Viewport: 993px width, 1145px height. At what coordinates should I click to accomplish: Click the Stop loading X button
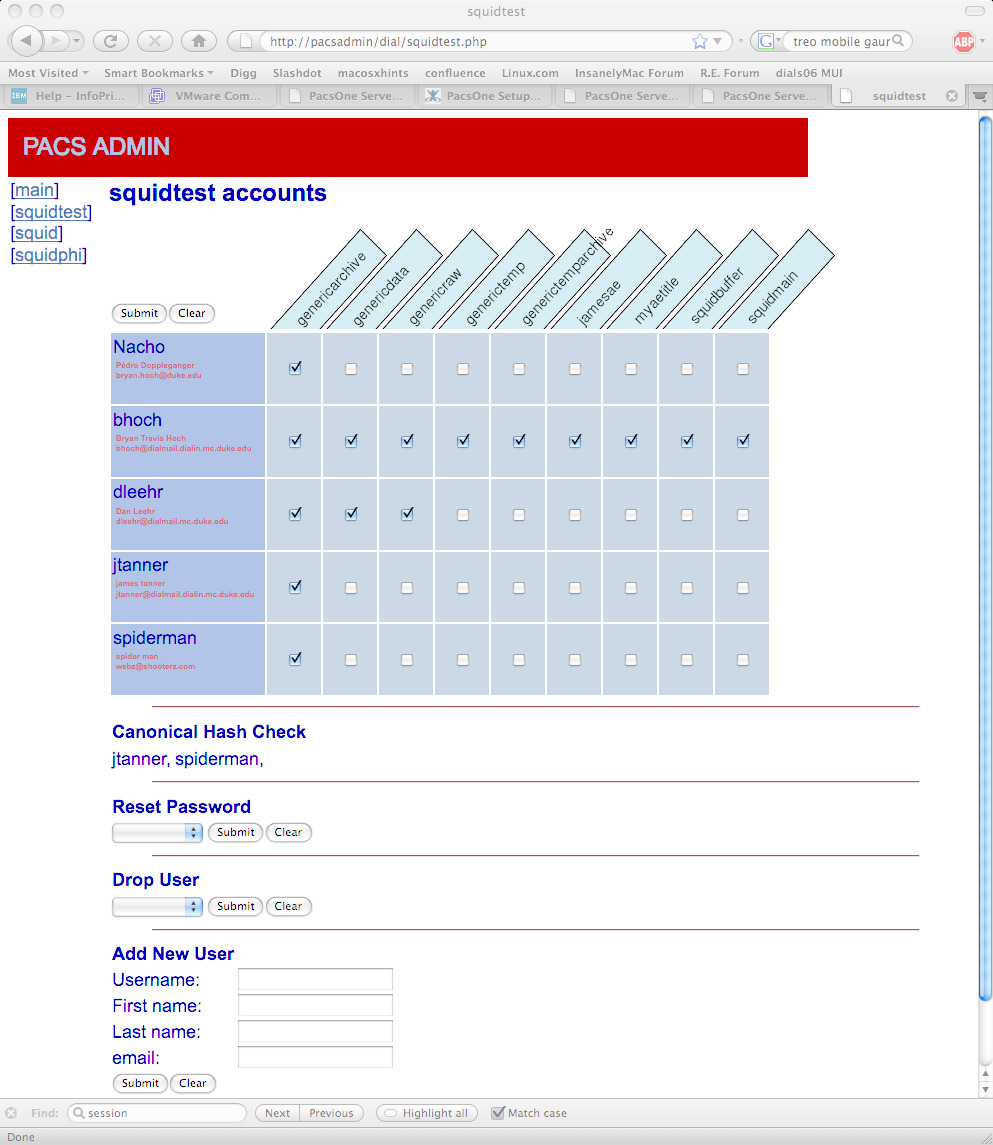pyautogui.click(x=154, y=41)
